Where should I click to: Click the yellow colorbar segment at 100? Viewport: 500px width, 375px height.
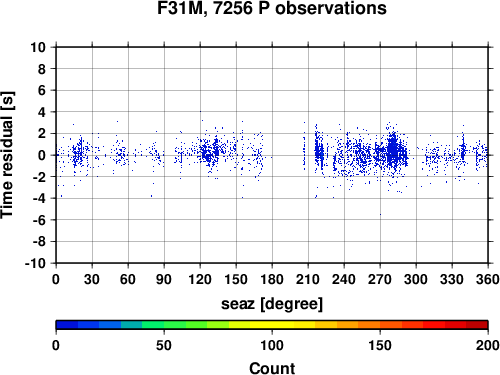coord(272,325)
